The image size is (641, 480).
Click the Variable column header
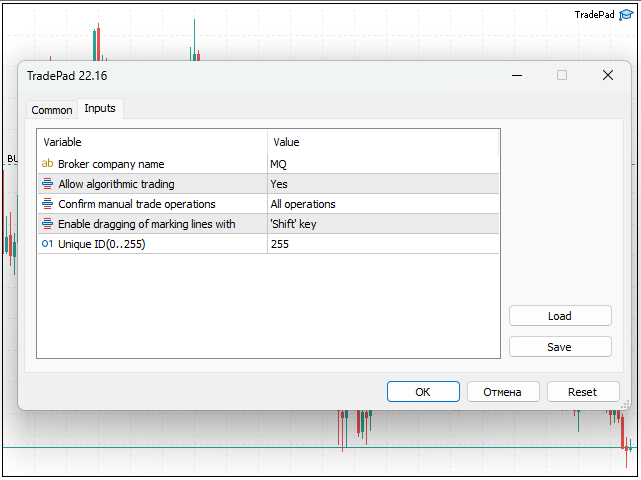152,142
